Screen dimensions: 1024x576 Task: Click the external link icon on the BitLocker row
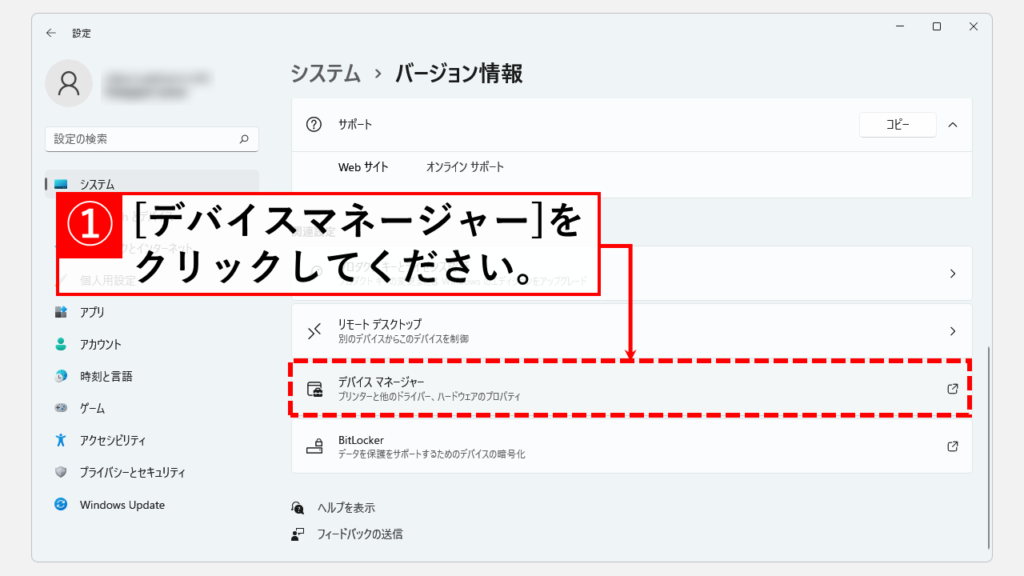(952, 446)
